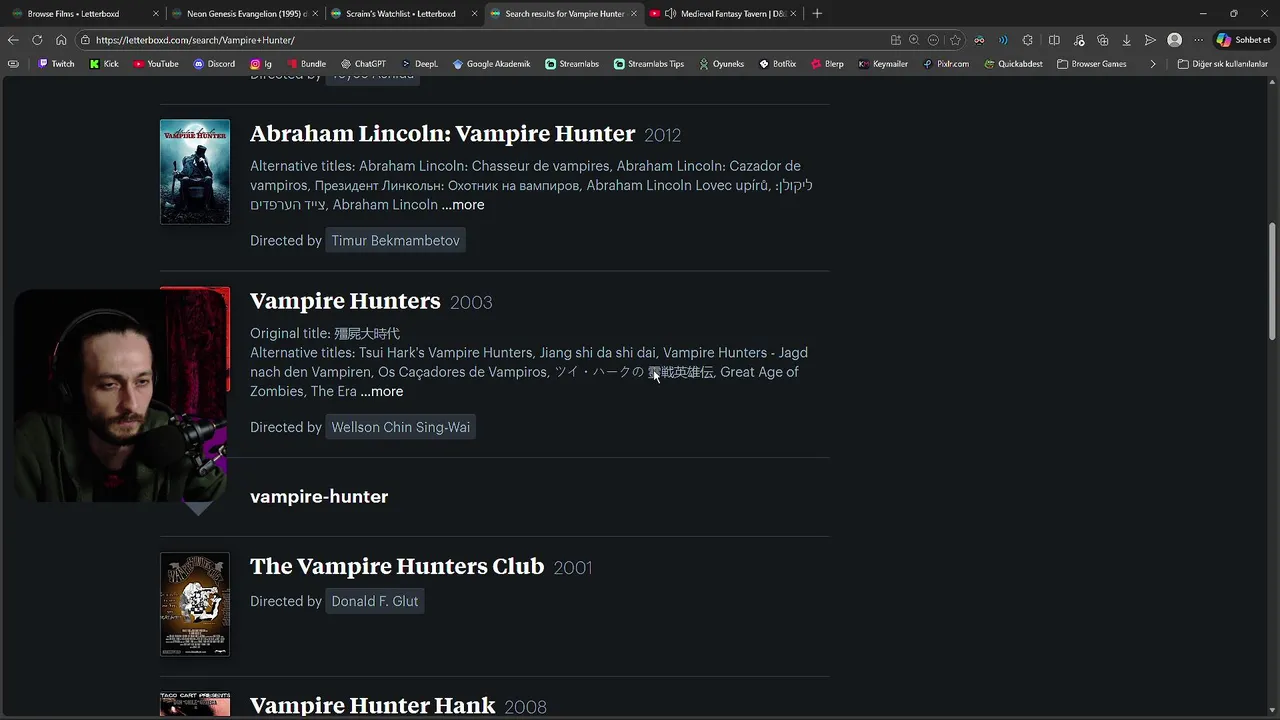Expand more titles for Vampire Hunters
The image size is (1280, 720).
(x=382, y=391)
